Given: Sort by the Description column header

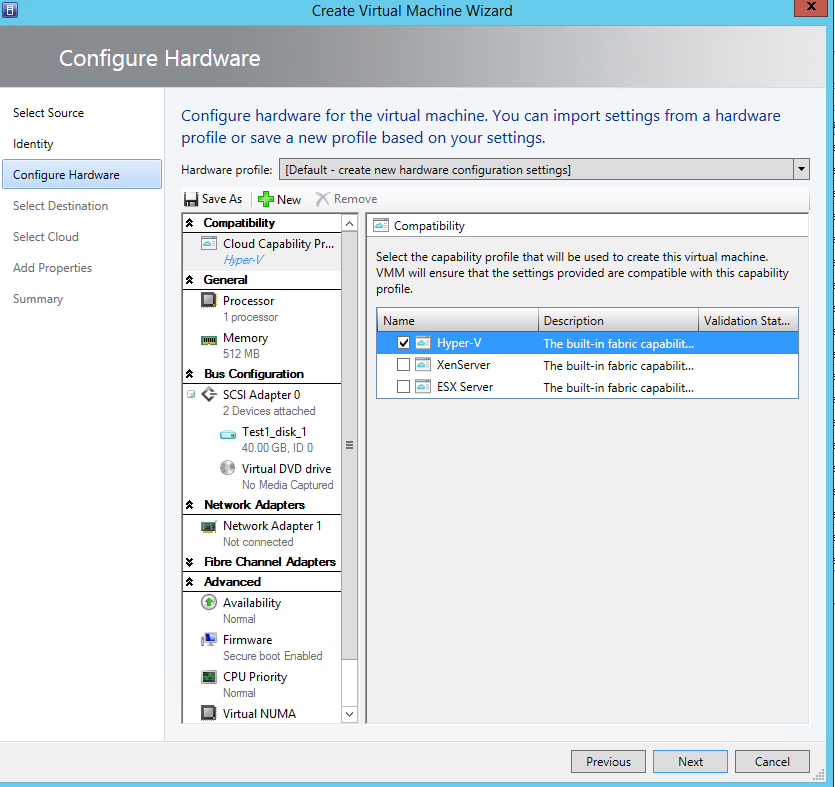Looking at the screenshot, I should pyautogui.click(x=618, y=321).
